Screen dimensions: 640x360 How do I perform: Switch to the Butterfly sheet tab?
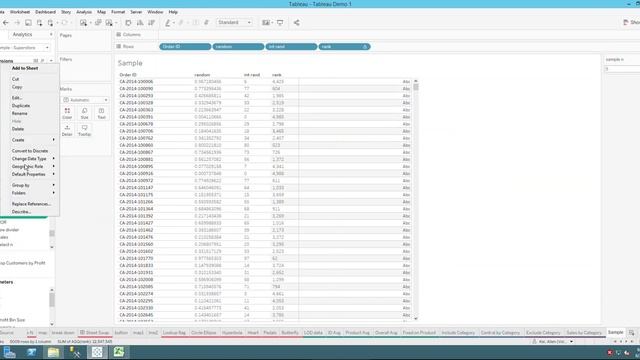point(290,333)
